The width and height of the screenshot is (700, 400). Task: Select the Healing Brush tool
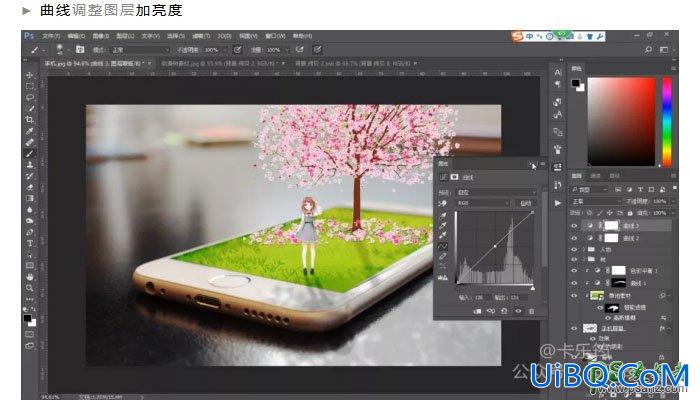(x=30, y=142)
